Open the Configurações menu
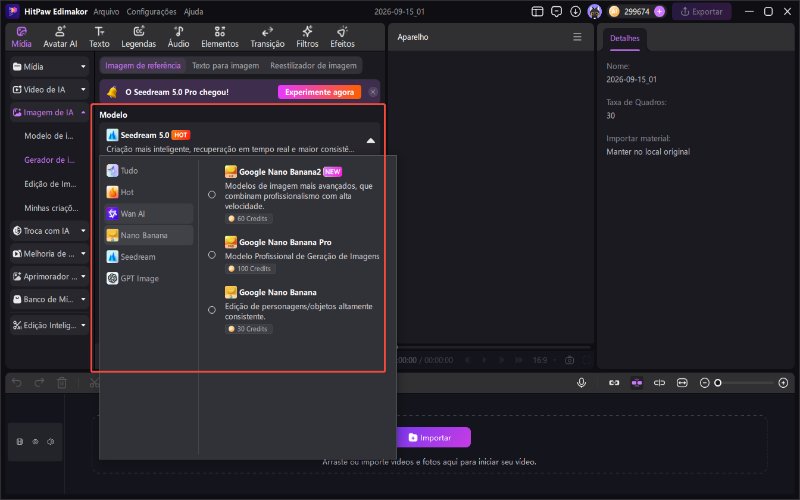Screen dimensions: 800x500 (x=152, y=12)
